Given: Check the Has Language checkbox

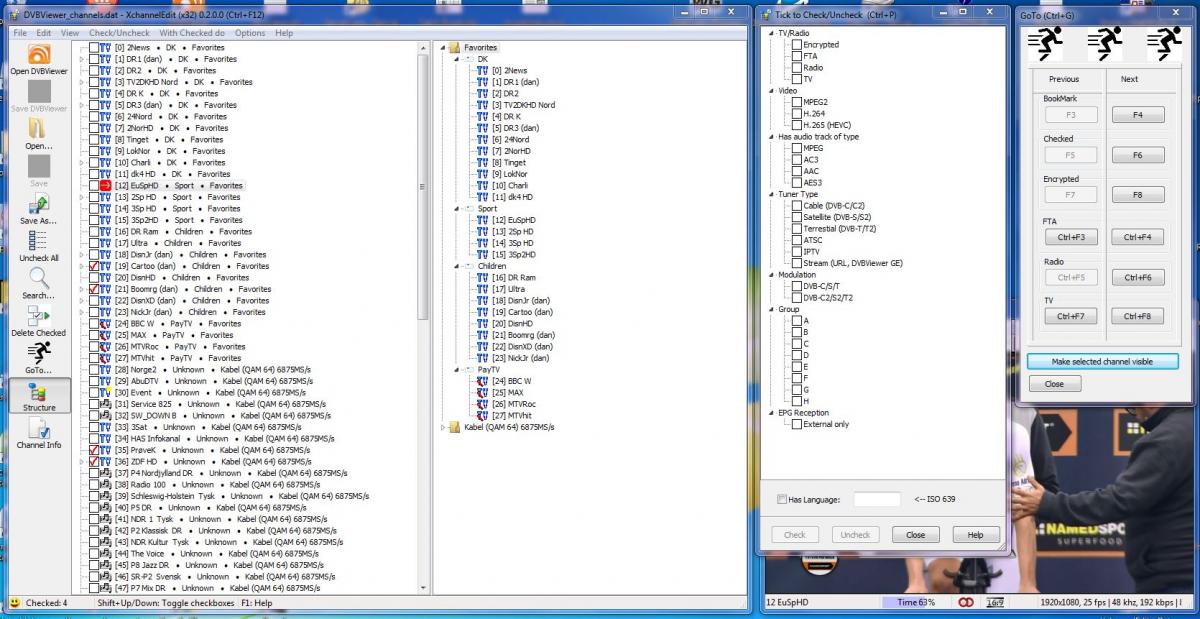Looking at the screenshot, I should pyautogui.click(x=782, y=499).
